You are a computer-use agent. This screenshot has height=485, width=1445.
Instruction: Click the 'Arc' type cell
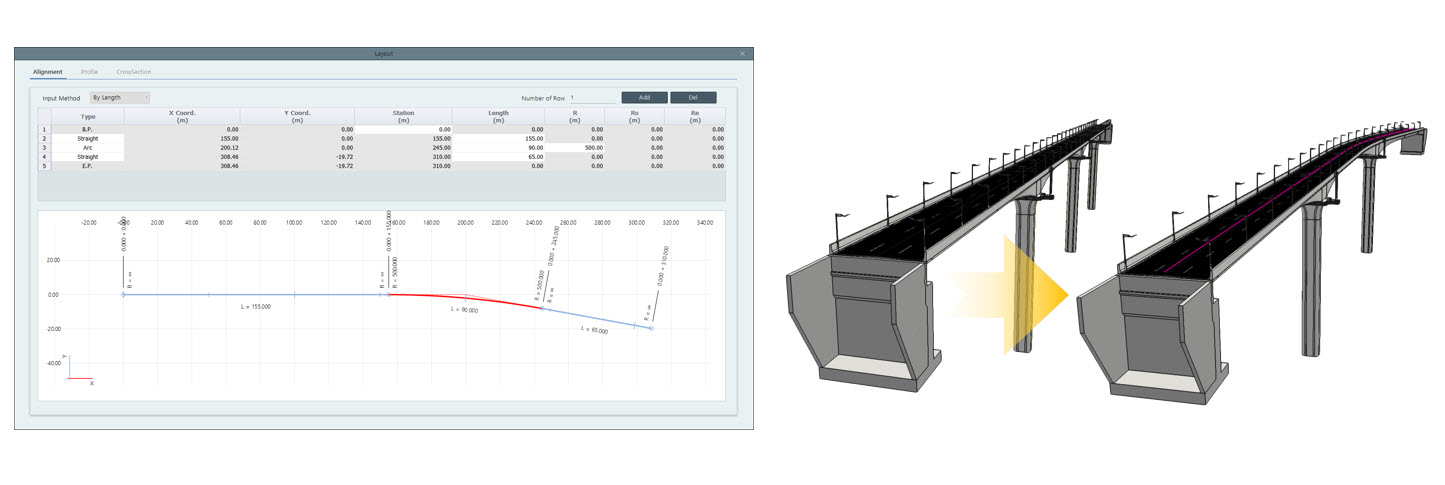coord(87,147)
